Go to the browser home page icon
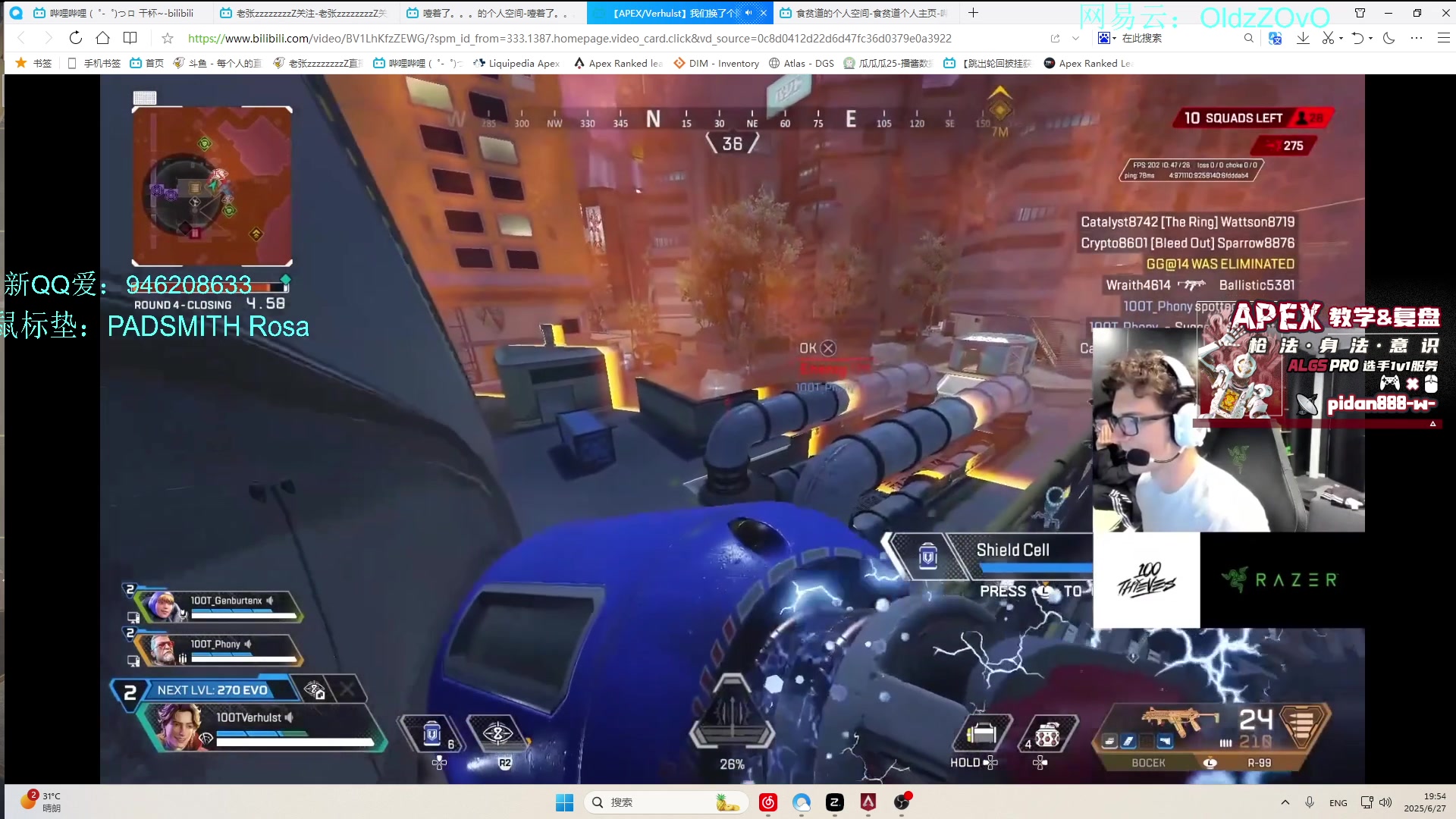Screen dimensions: 1456x819 (102, 38)
